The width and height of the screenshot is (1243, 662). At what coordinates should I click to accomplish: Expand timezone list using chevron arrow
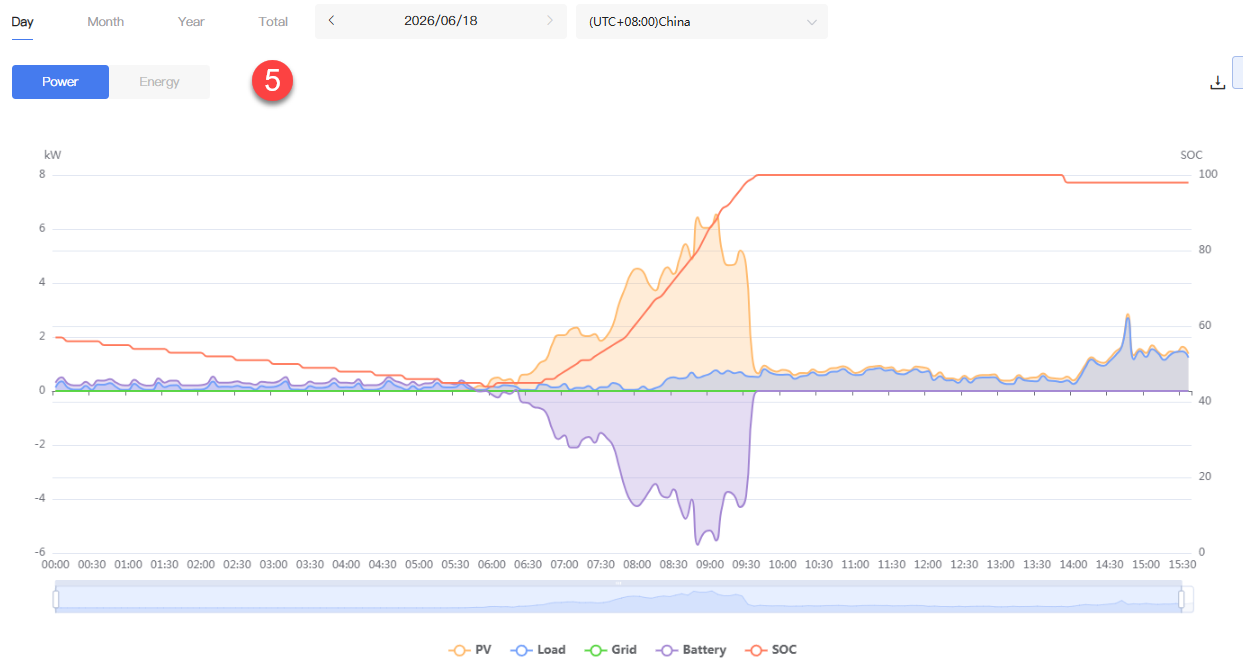point(811,21)
